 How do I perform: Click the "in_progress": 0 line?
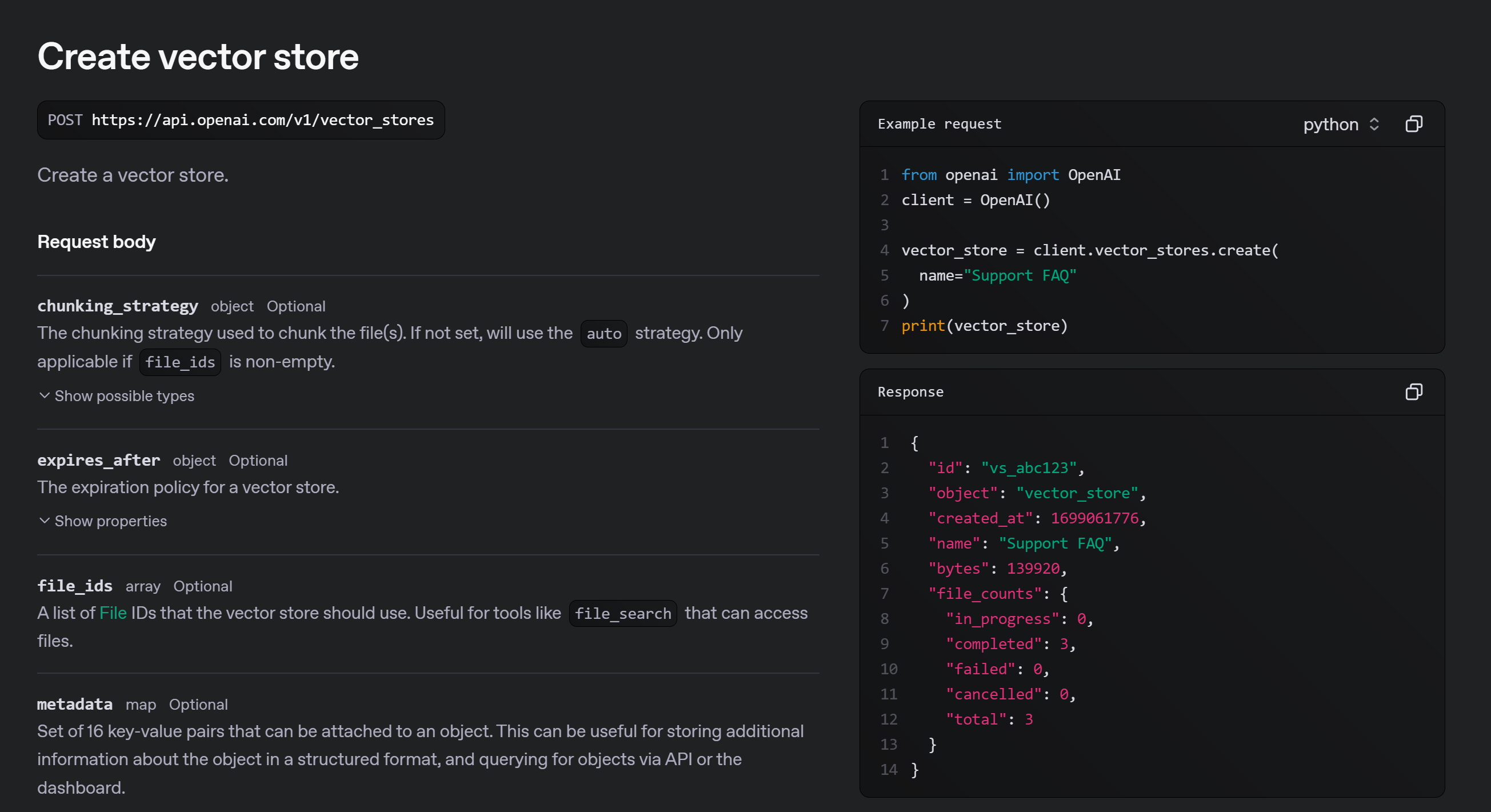1019,619
